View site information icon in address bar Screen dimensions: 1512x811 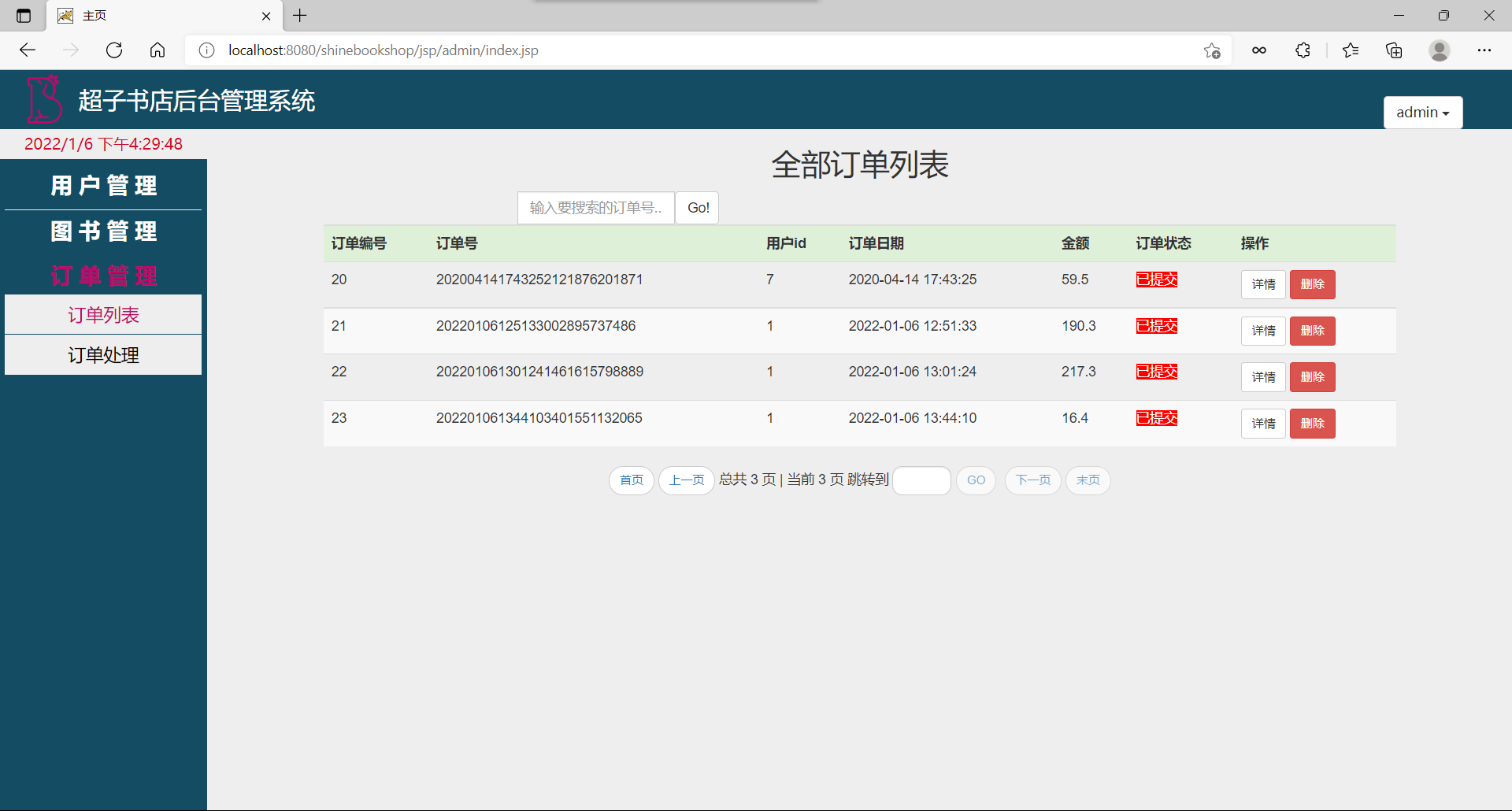point(206,50)
